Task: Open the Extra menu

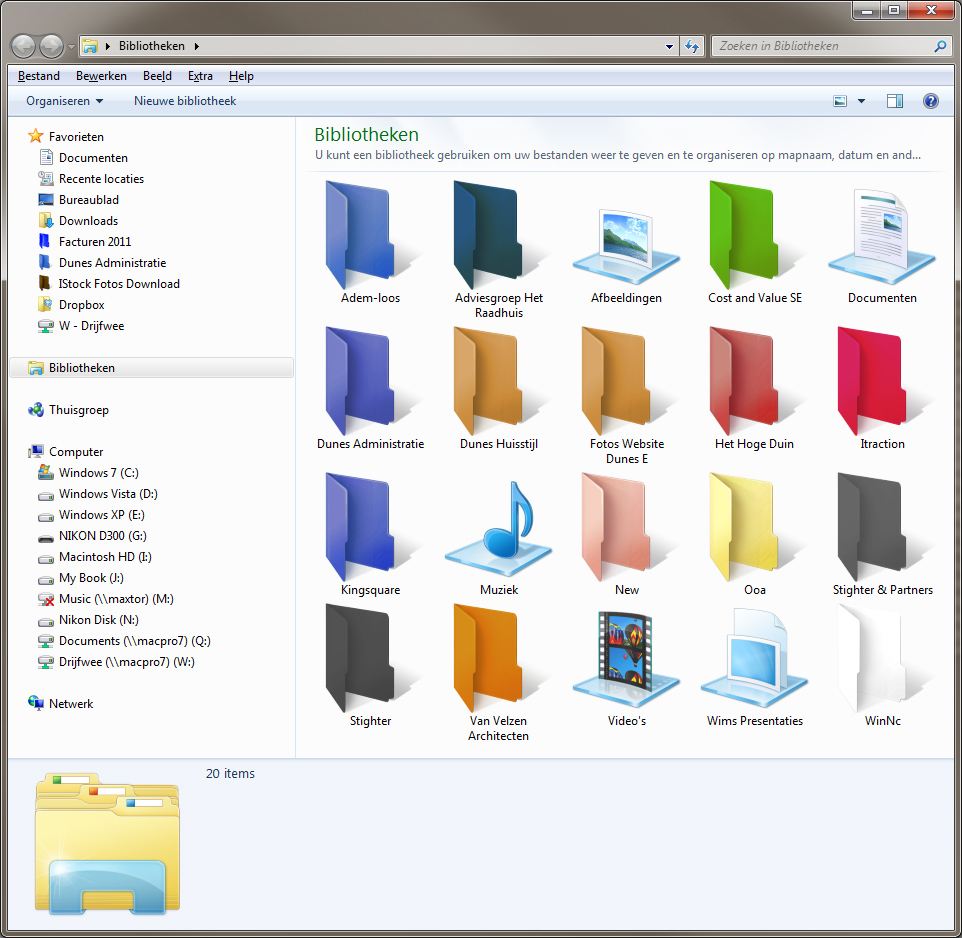Action: 200,75
